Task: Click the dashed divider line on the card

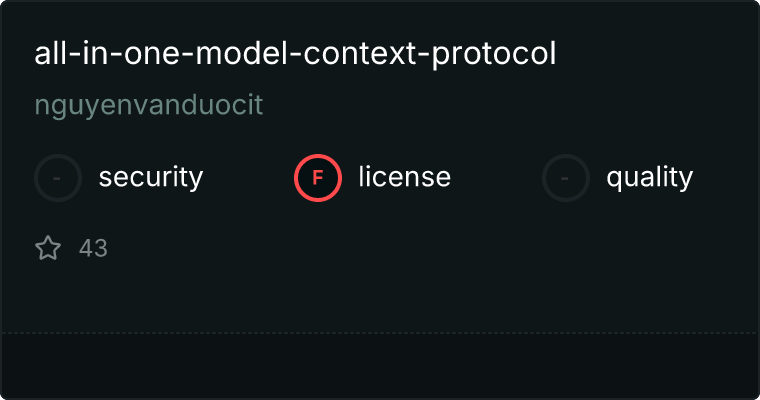Action: point(380,333)
